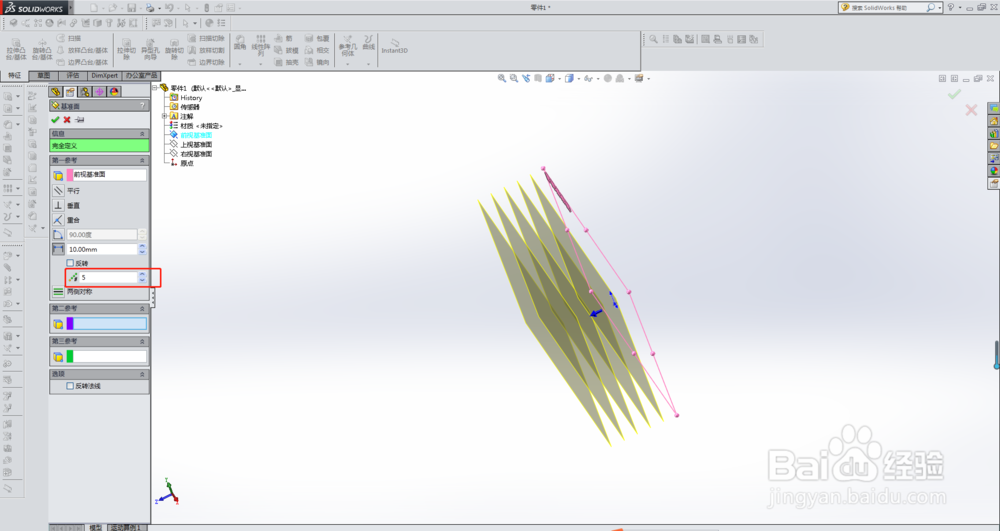This screenshot has height=531, width=1000.
Task: Open the DisplayManager color-ball tab icon
Action: tap(114, 92)
